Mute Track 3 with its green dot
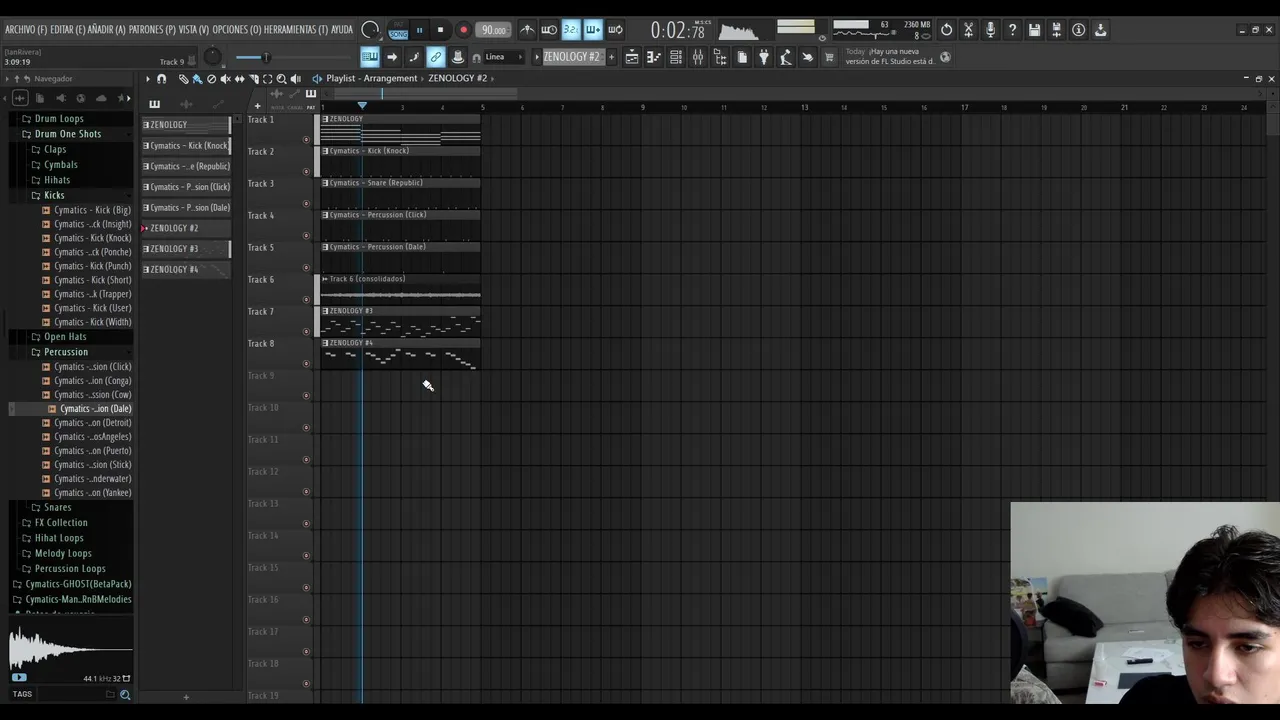 point(306,204)
